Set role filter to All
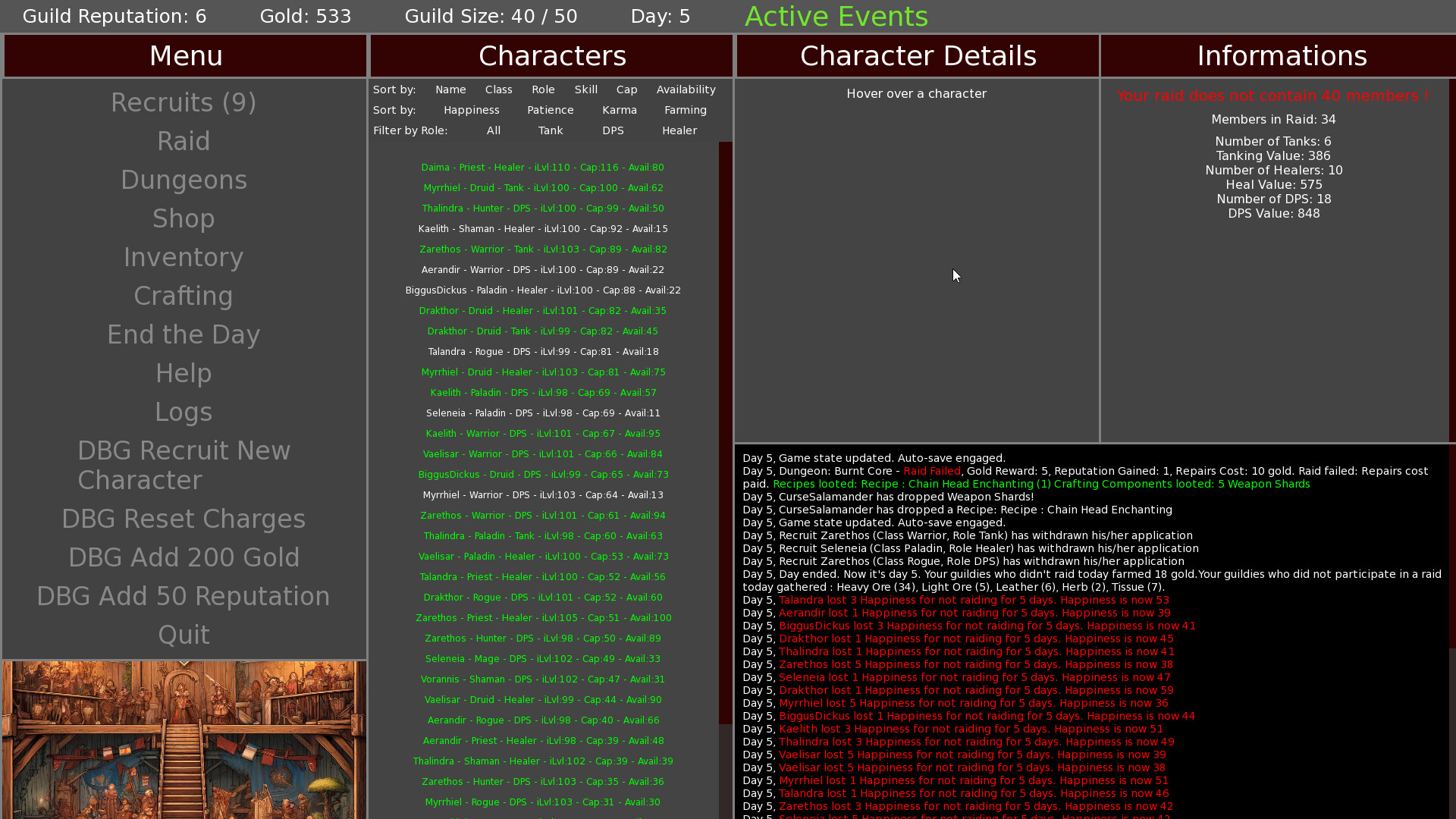Viewport: 1456px width, 819px height. click(x=493, y=130)
